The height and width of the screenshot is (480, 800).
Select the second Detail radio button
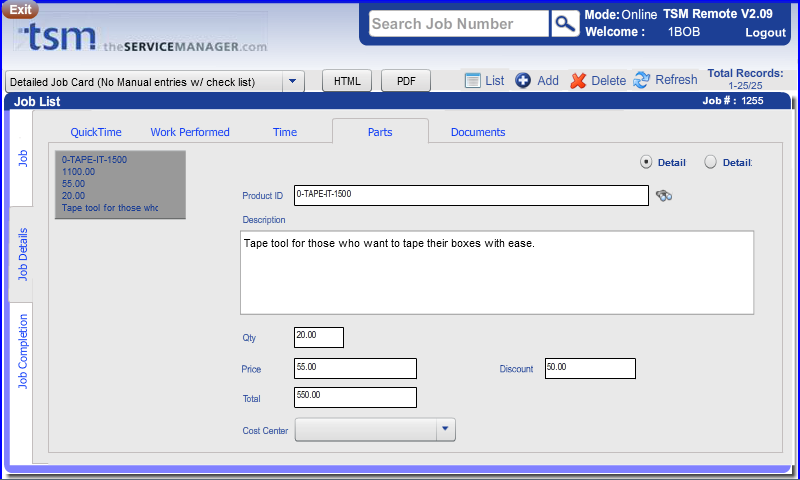click(710, 162)
